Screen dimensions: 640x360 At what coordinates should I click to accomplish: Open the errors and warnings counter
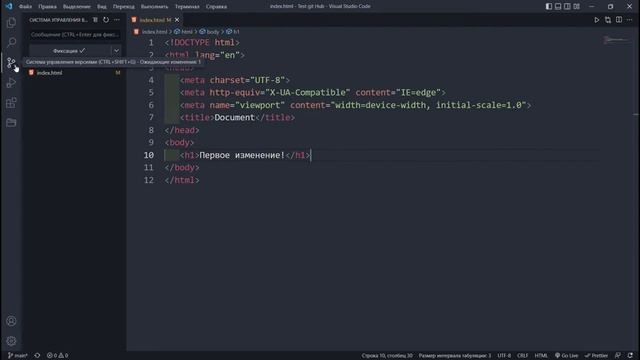[x=58, y=356]
